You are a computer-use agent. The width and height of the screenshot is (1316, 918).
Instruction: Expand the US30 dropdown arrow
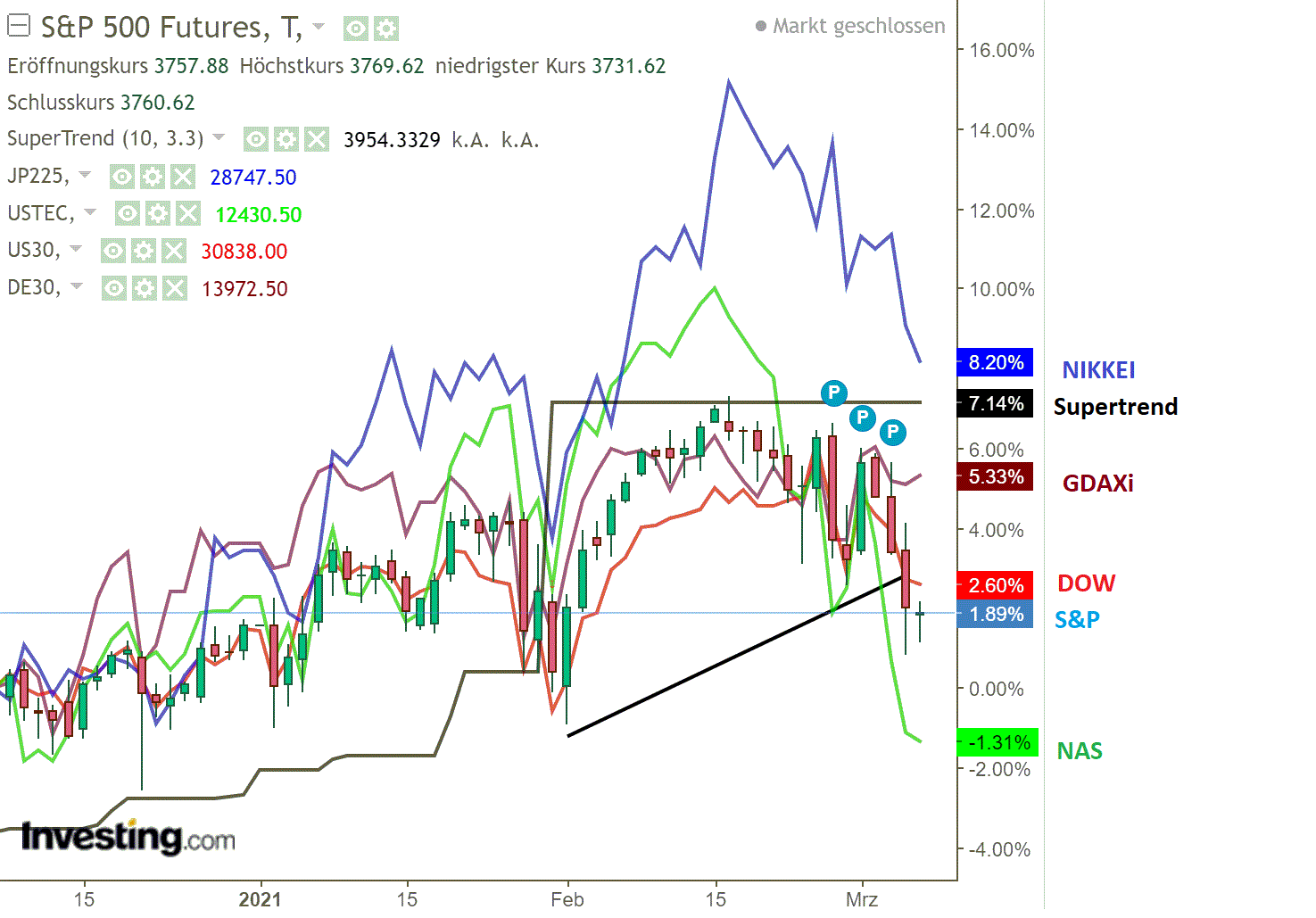(x=76, y=249)
